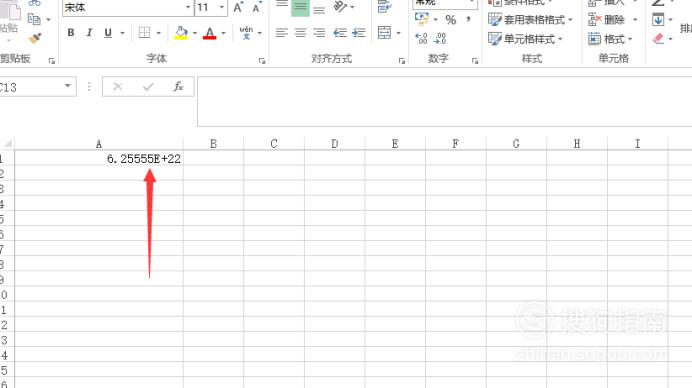Click wrap text icon

click(x=384, y=7)
